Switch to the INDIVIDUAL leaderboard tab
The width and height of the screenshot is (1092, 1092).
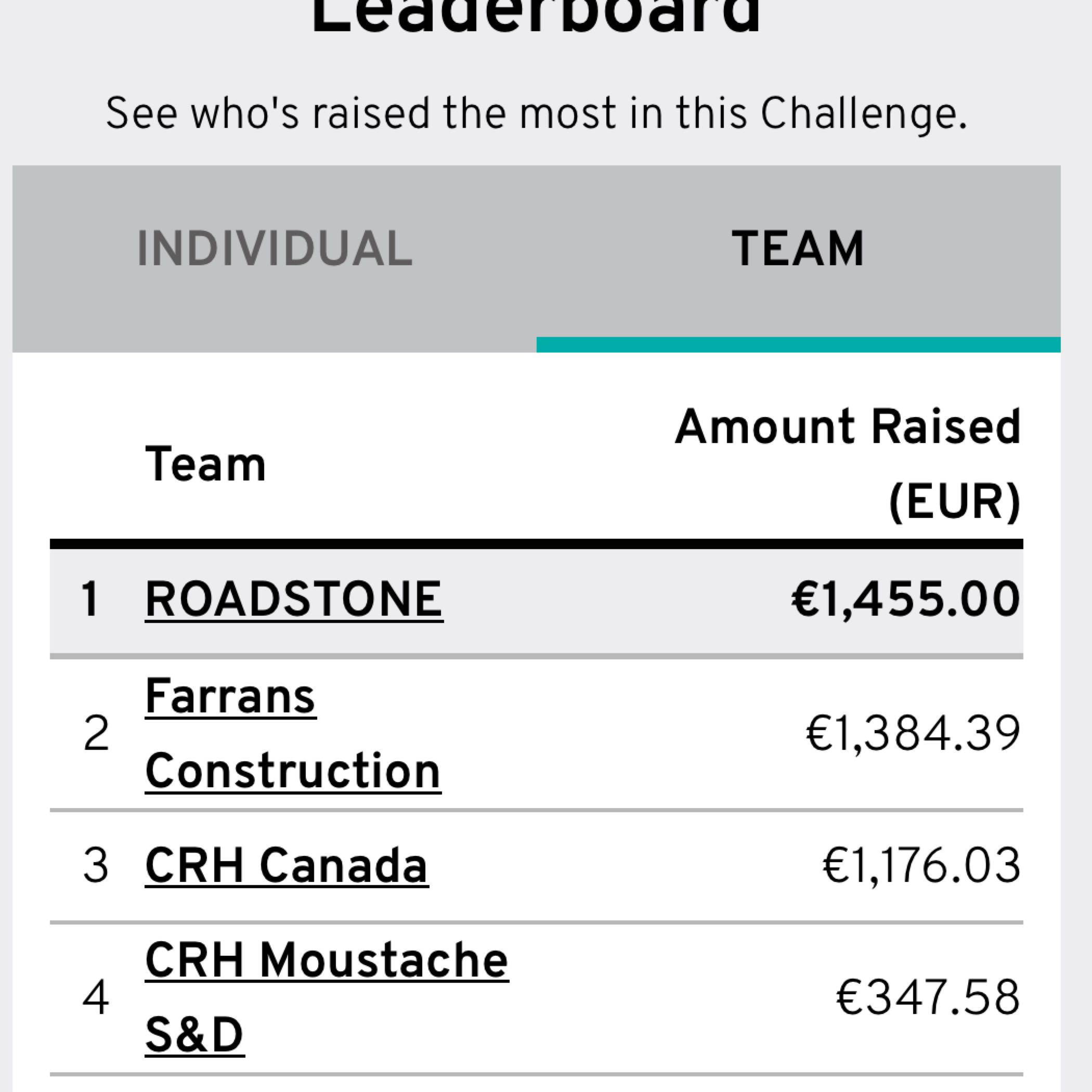pyautogui.click(x=275, y=249)
